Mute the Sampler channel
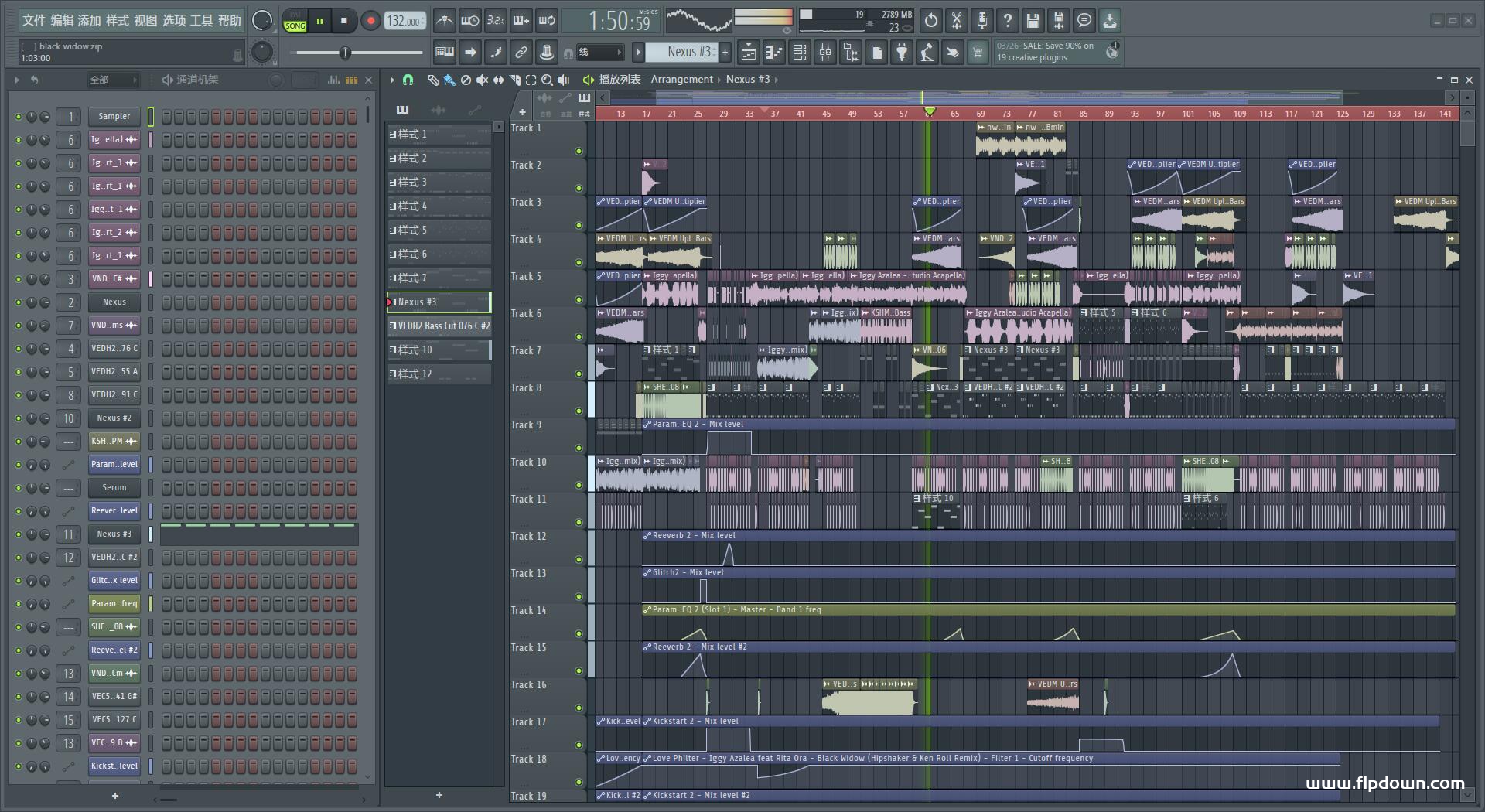The image size is (1485, 812). coord(18,117)
